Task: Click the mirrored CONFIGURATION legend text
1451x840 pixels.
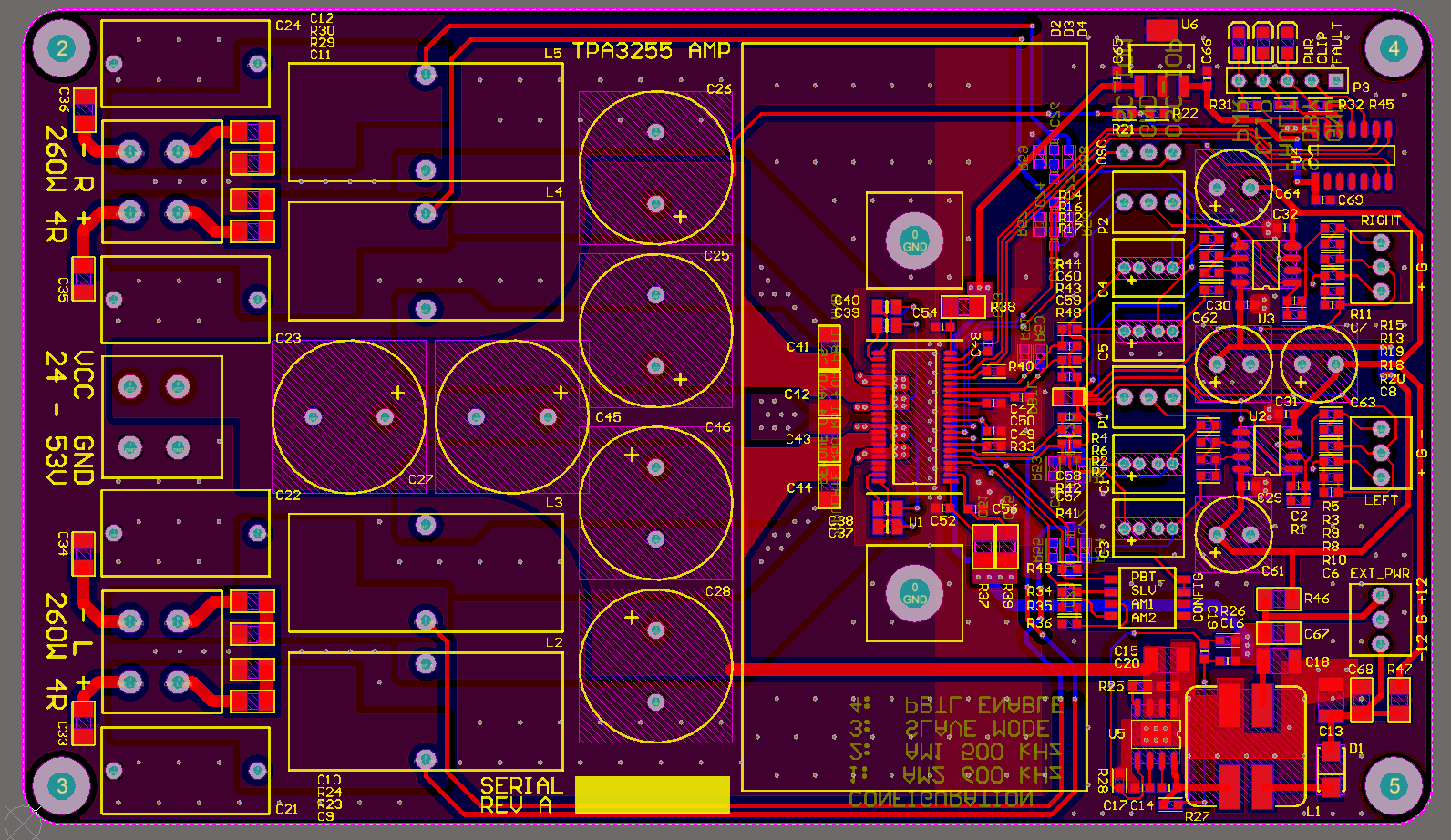Action: [x=941, y=799]
